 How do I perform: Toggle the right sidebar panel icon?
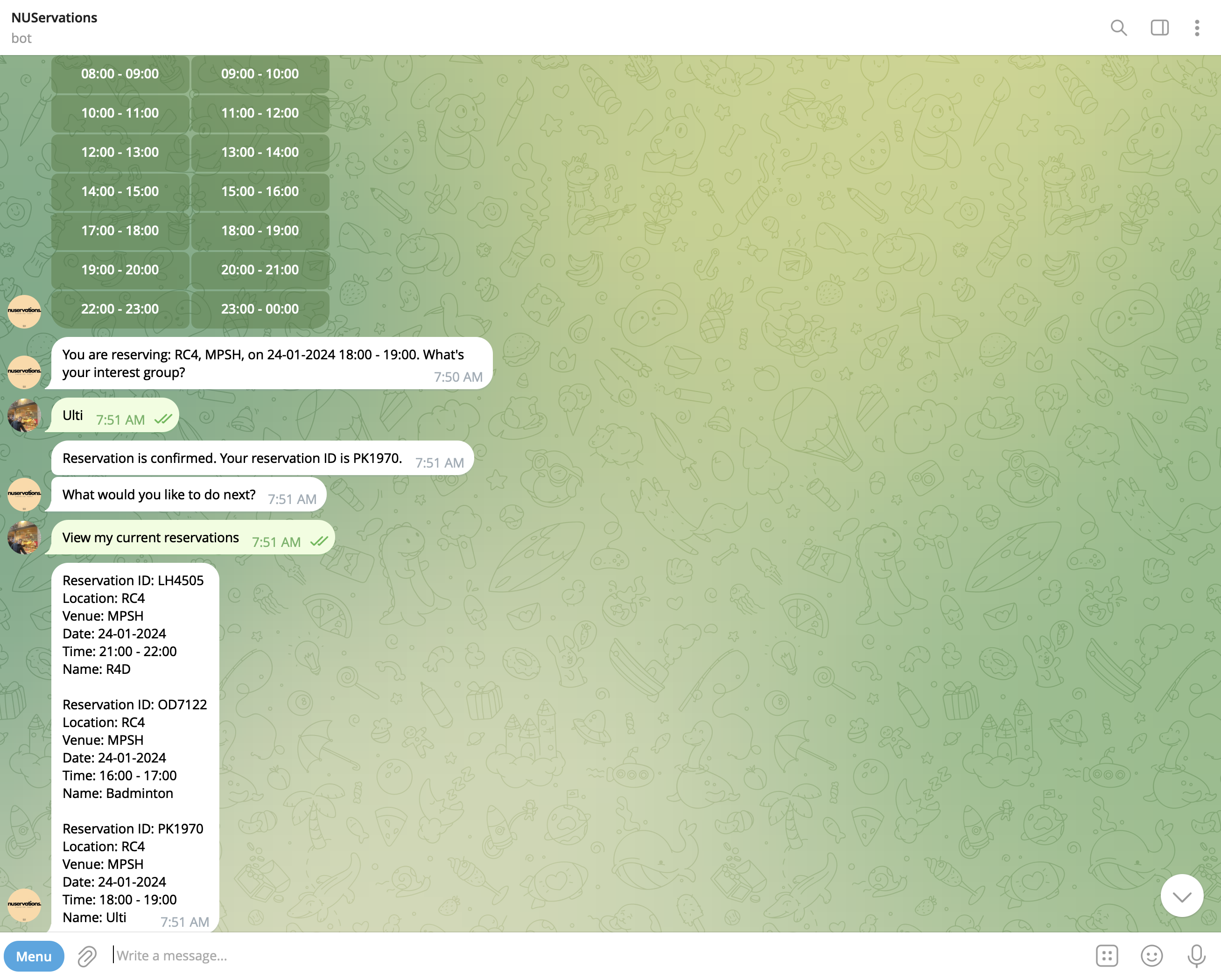(1159, 28)
